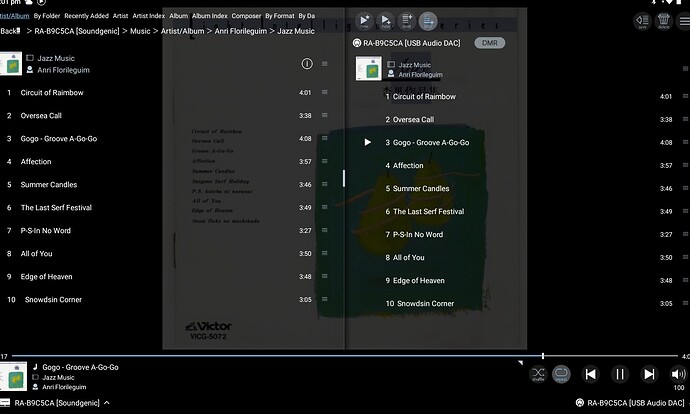This screenshot has height=414, width=690.
Task: Switch to Recently Added tab
Action: pyautogui.click(x=86, y=16)
